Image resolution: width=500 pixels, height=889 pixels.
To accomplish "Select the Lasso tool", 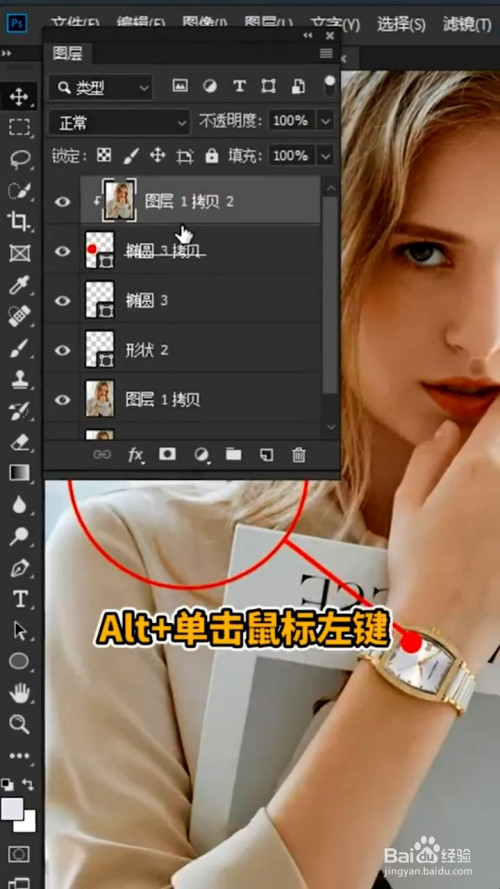I will [x=19, y=159].
